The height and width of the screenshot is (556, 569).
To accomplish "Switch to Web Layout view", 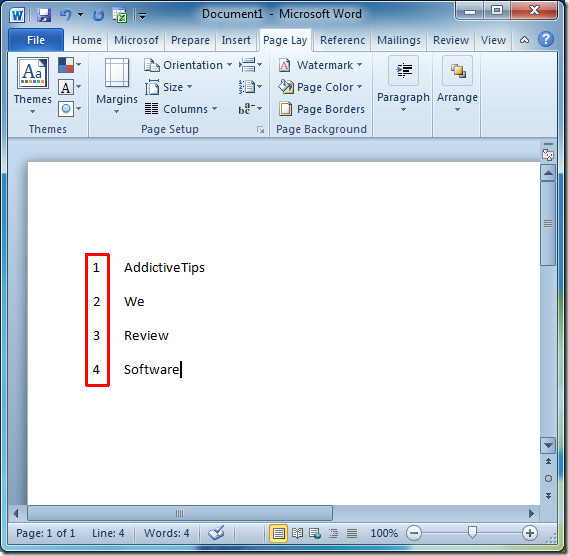I will click(x=315, y=533).
